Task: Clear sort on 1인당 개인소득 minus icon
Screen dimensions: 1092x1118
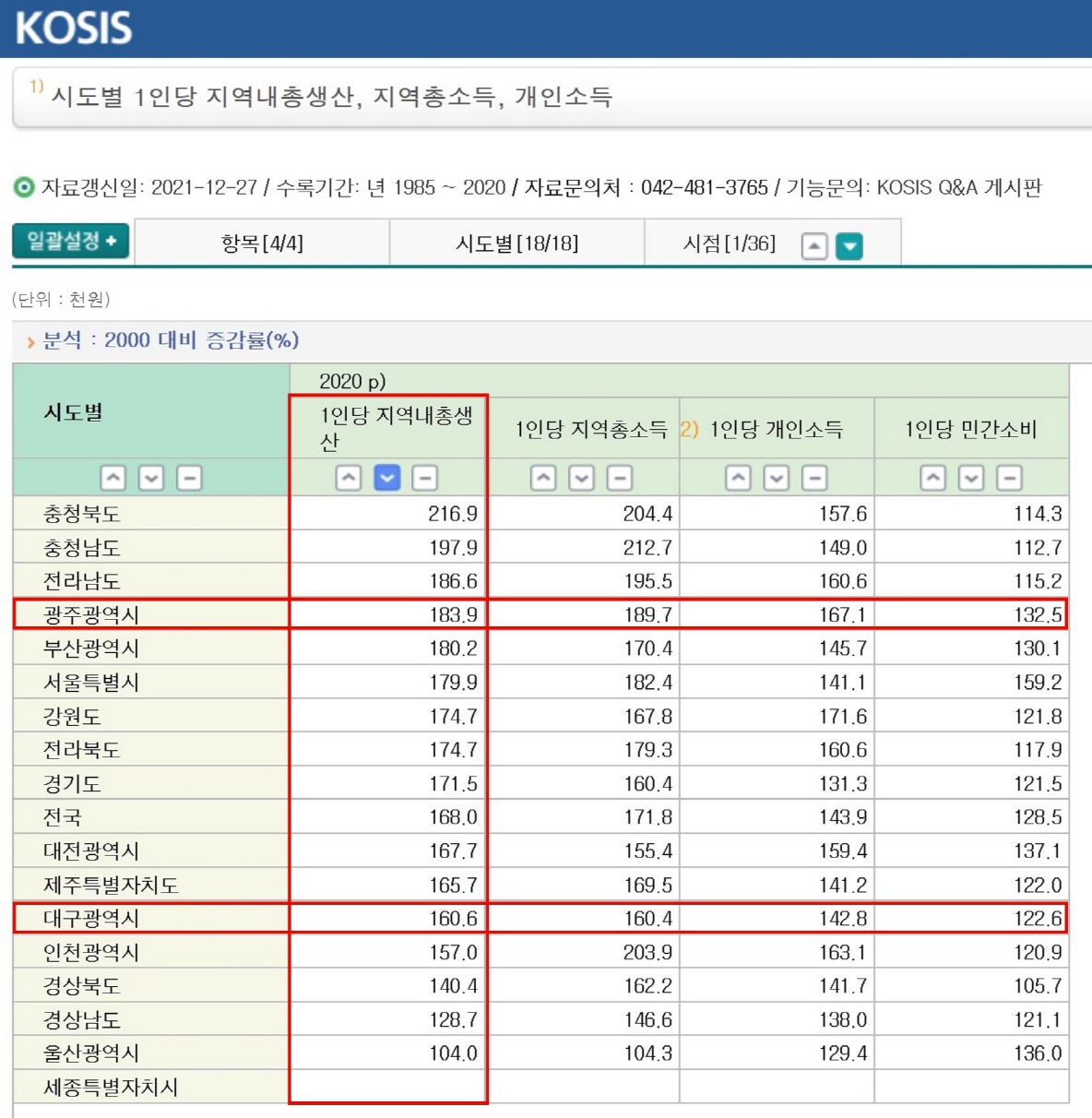Action: [814, 478]
